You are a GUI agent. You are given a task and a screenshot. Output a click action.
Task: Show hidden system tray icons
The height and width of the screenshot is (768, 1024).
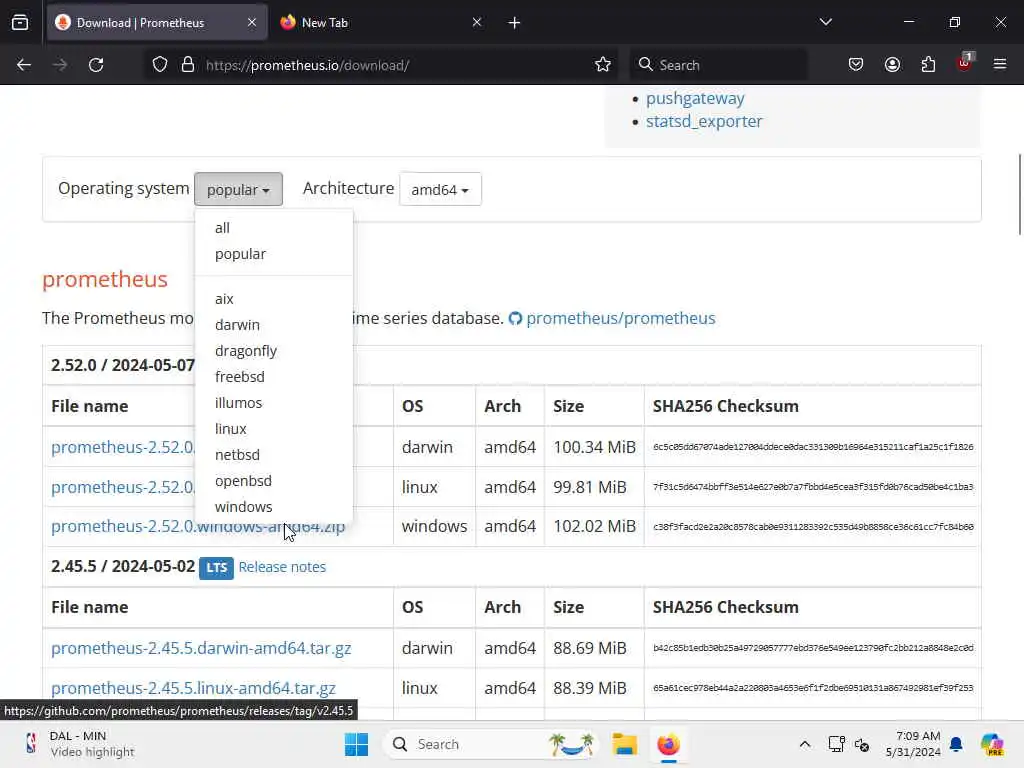click(x=805, y=744)
